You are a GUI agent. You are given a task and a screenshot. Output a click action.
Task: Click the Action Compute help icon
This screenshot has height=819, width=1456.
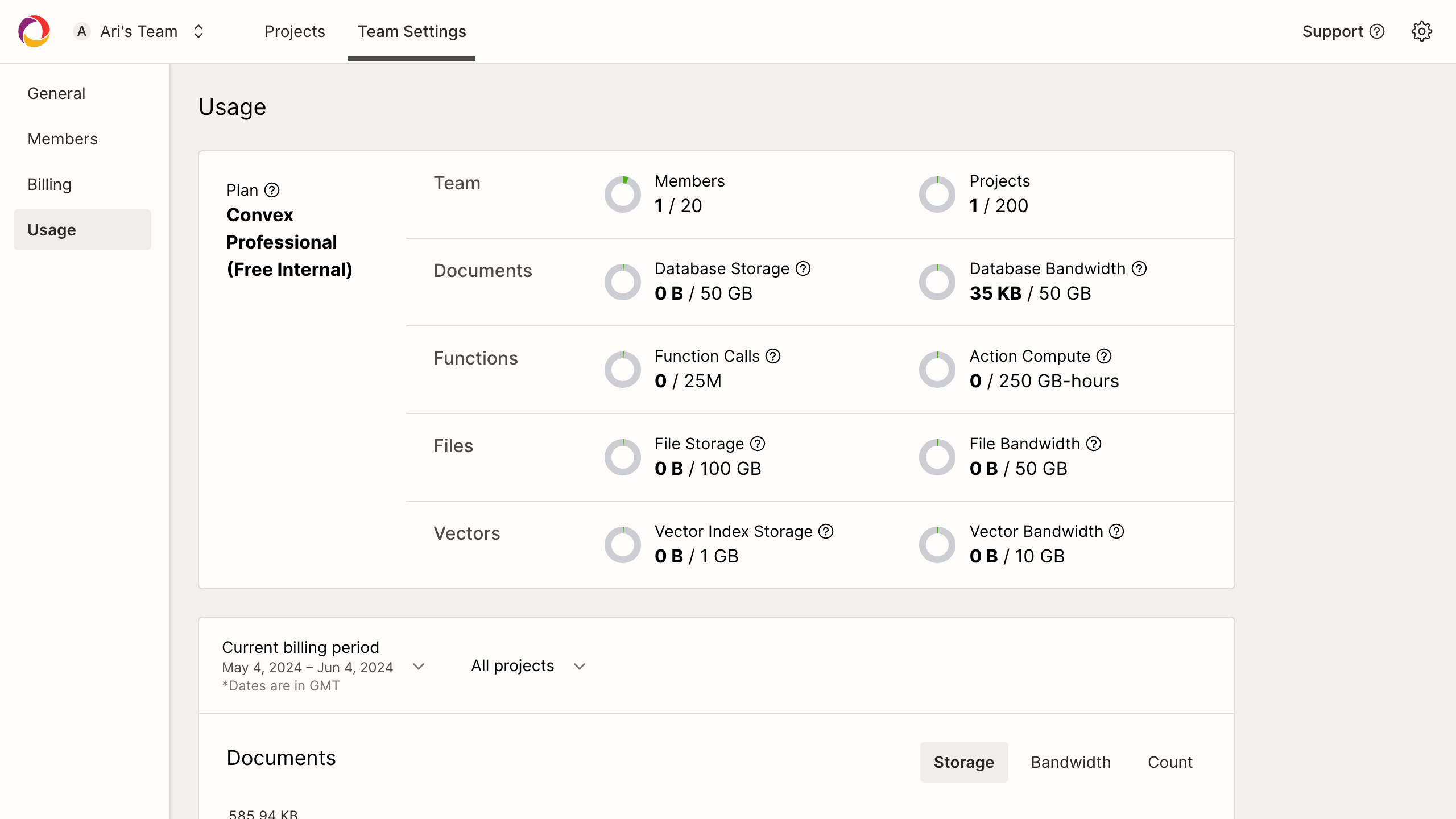point(1104,356)
